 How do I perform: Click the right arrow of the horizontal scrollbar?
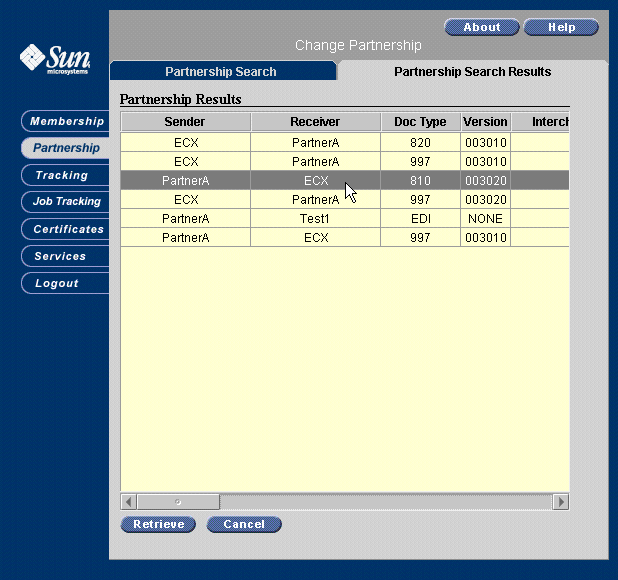tap(561, 502)
